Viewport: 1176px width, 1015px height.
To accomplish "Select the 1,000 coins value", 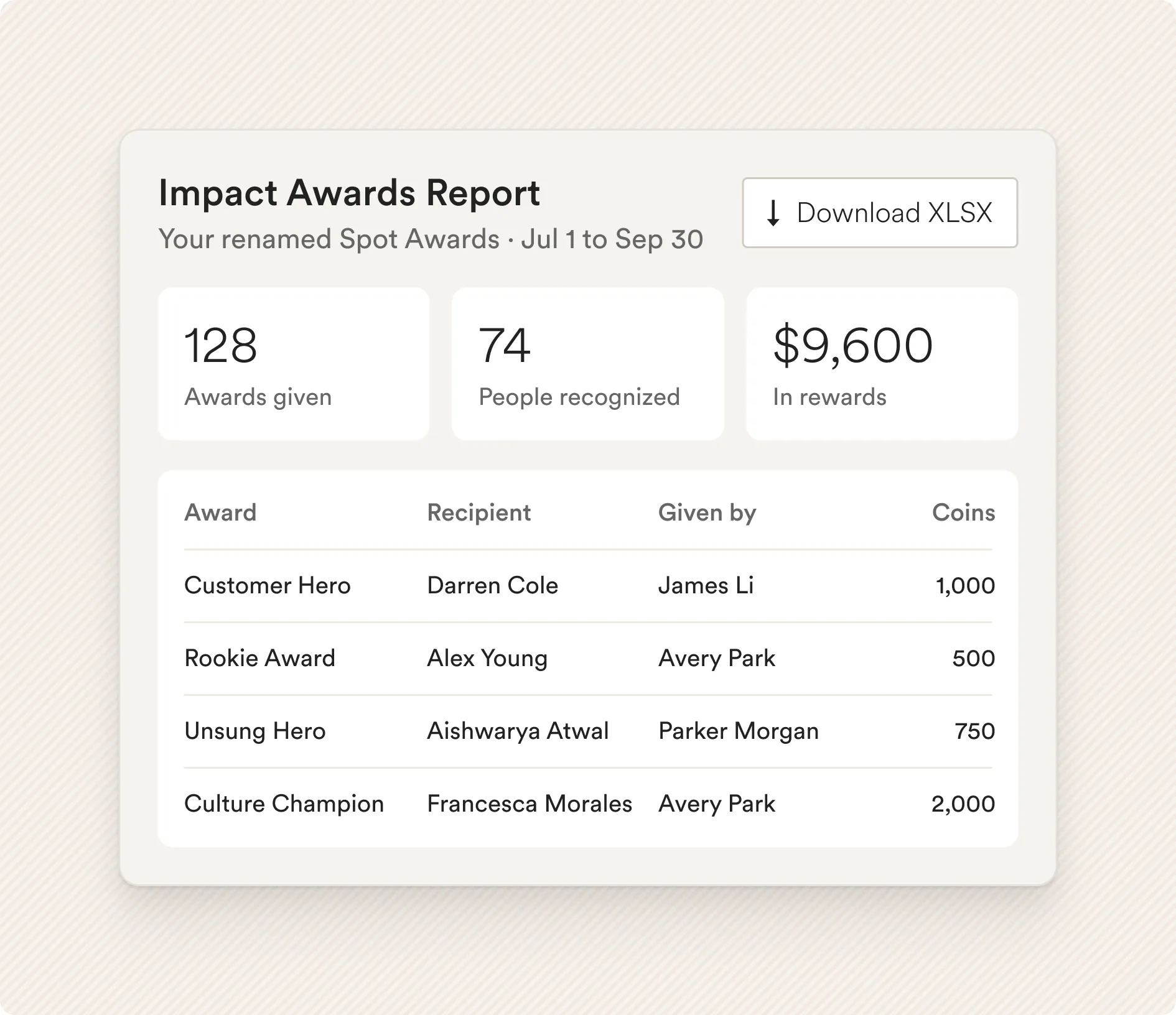I will click(966, 585).
